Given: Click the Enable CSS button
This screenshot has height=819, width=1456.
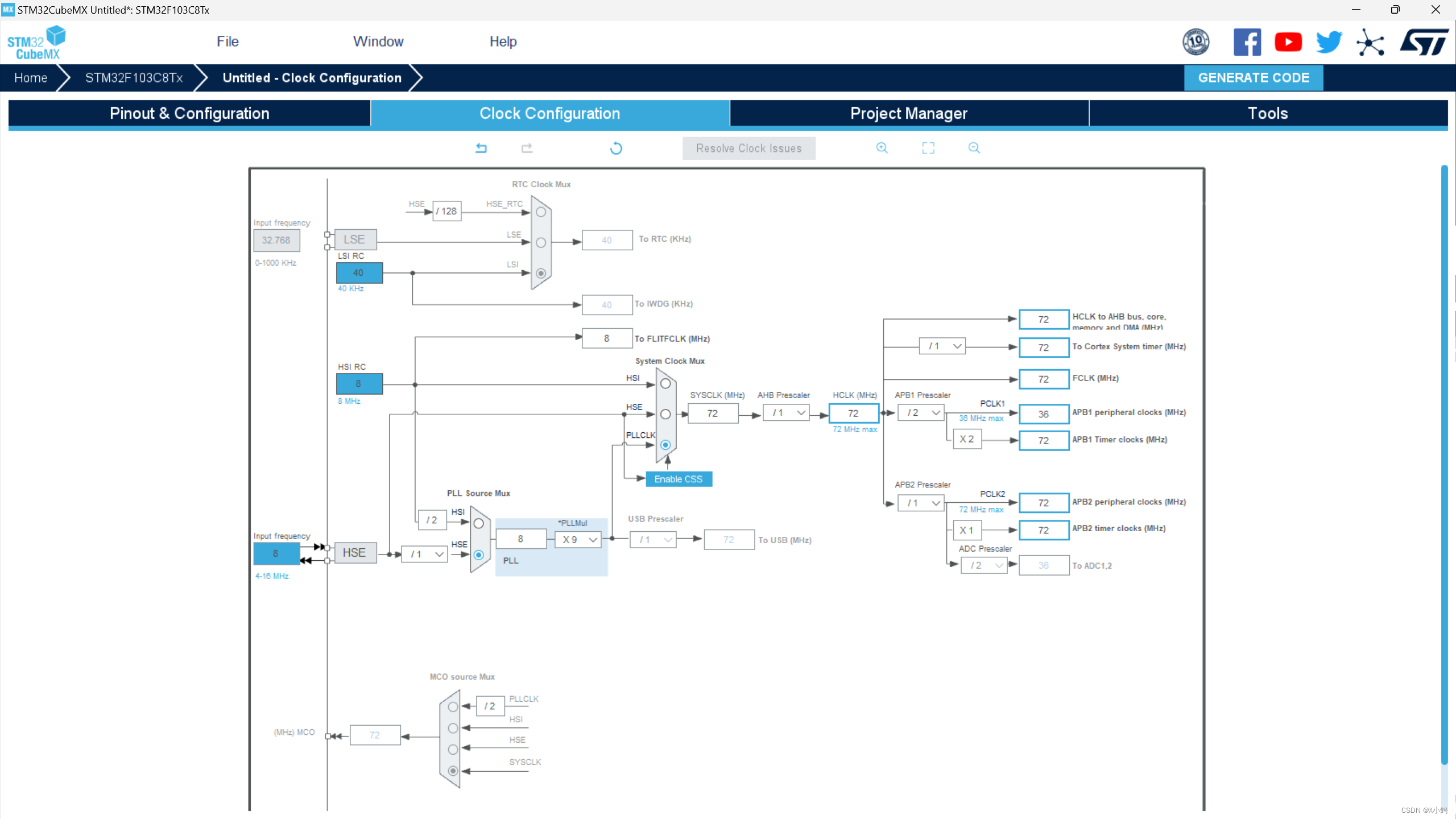Looking at the screenshot, I should tap(679, 479).
